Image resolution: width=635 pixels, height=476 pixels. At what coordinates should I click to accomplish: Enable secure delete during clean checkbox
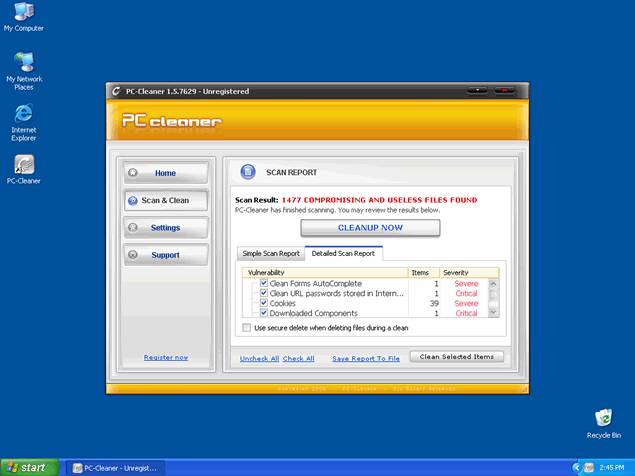click(248, 327)
